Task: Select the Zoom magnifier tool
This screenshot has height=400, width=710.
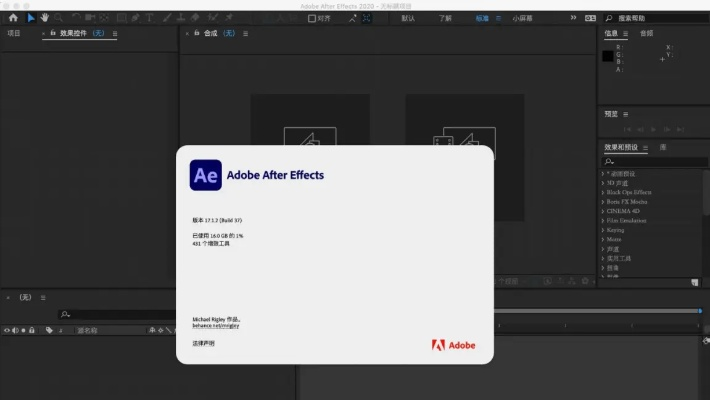Action: tap(59, 18)
